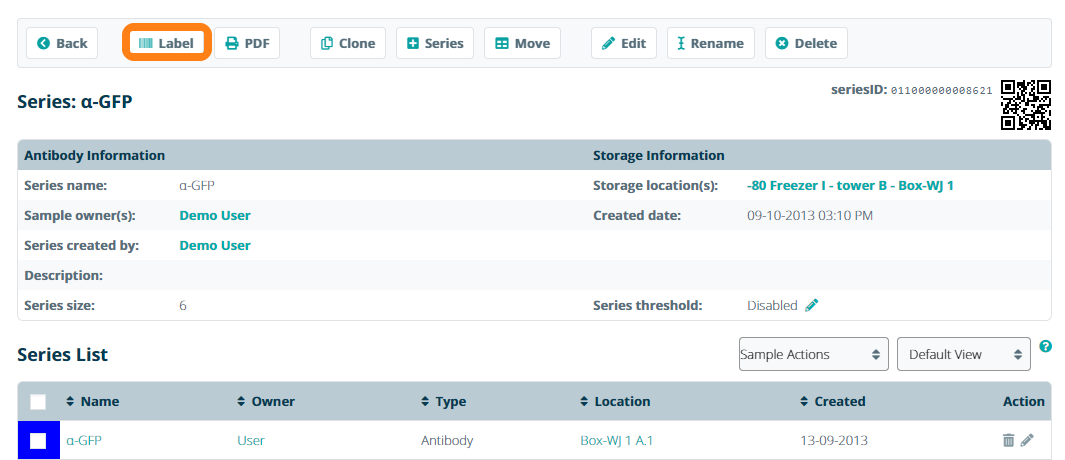Toggle select-all checkbox in table header

point(38,401)
